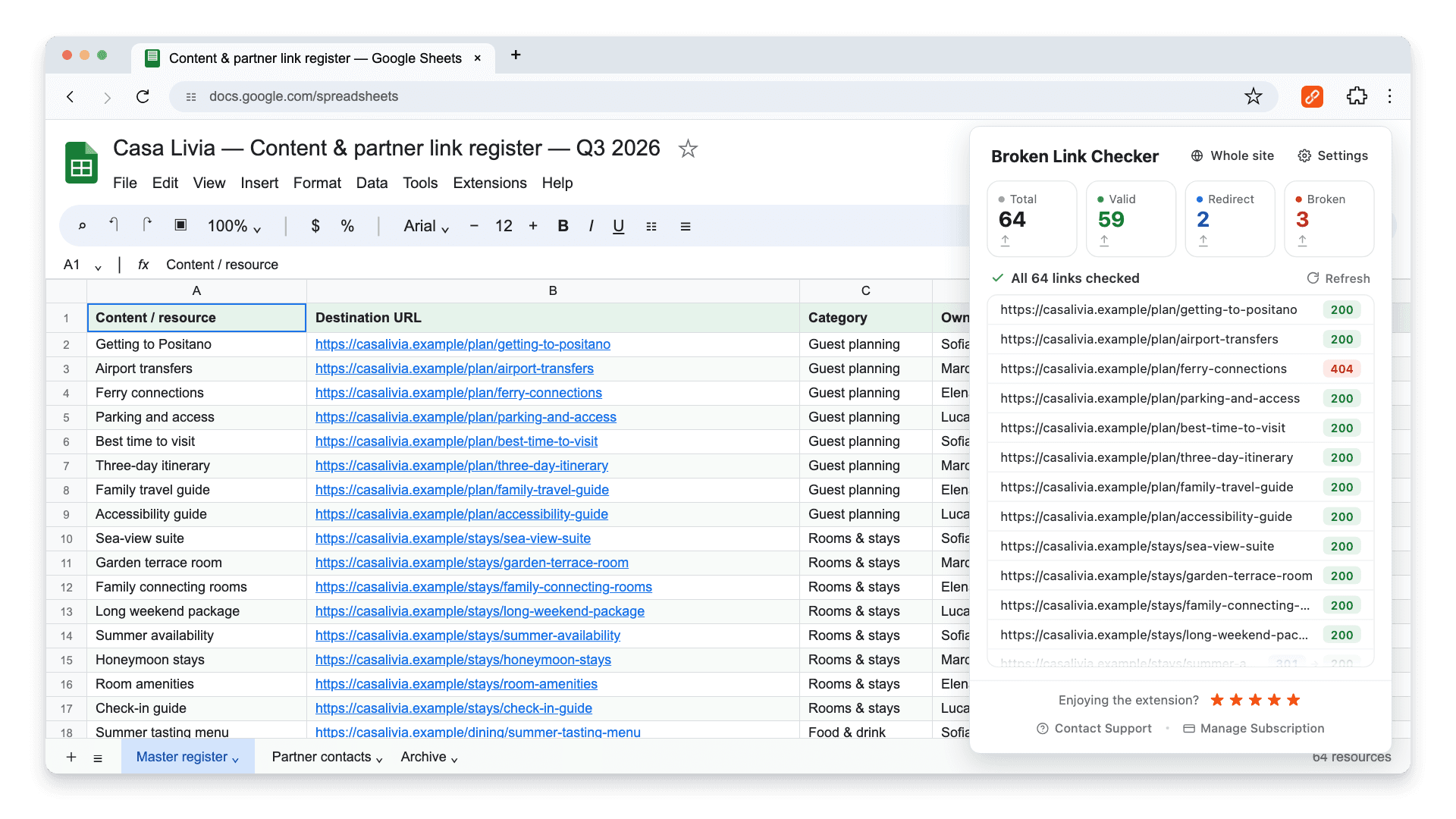This screenshot has height=819, width=1456.
Task: Open the browser extensions puzzle icon
Action: point(1357,96)
